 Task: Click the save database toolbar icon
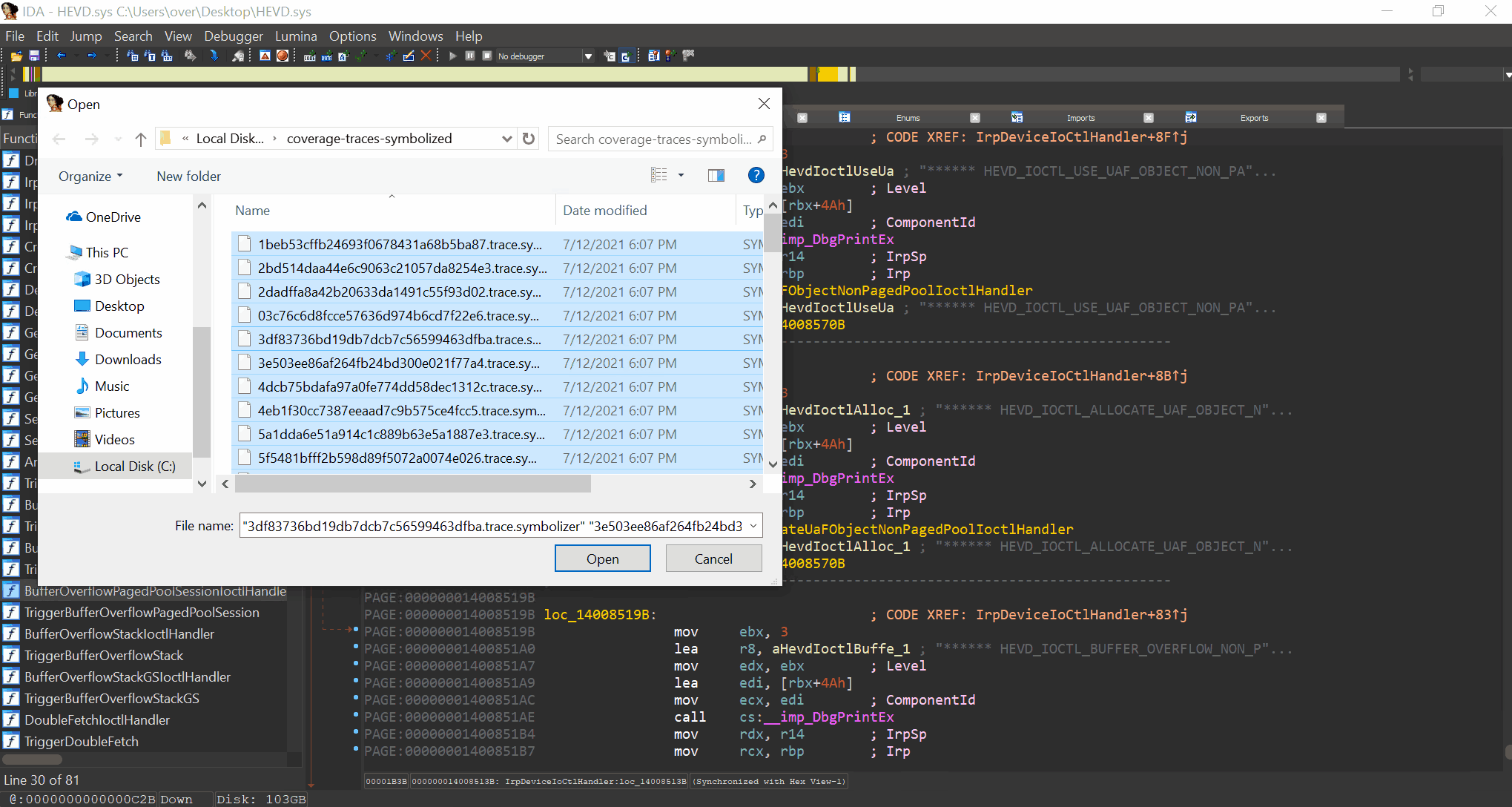[34, 56]
